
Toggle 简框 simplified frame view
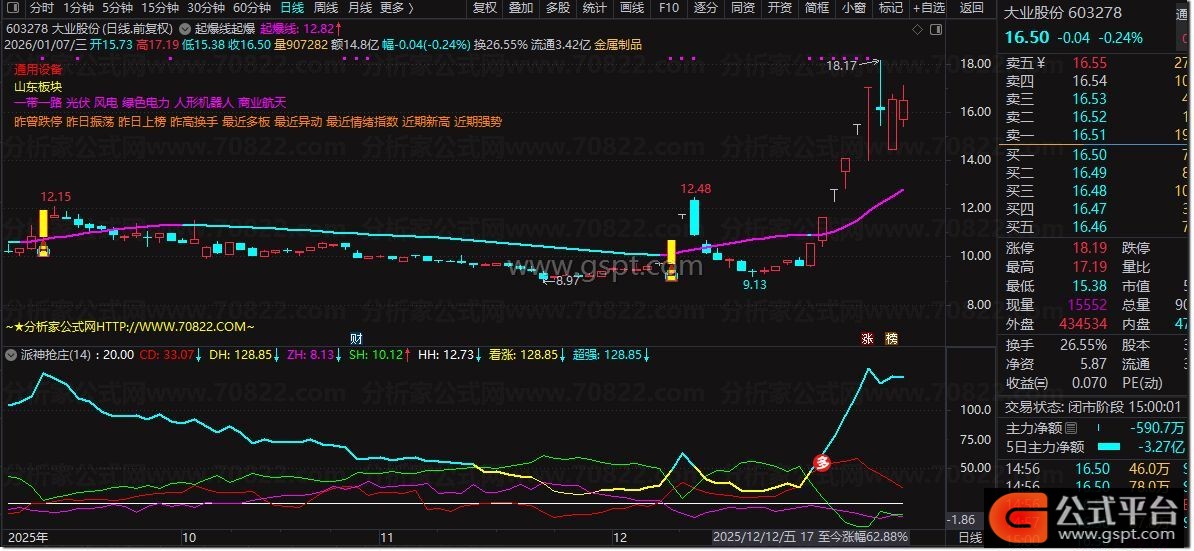(x=817, y=8)
